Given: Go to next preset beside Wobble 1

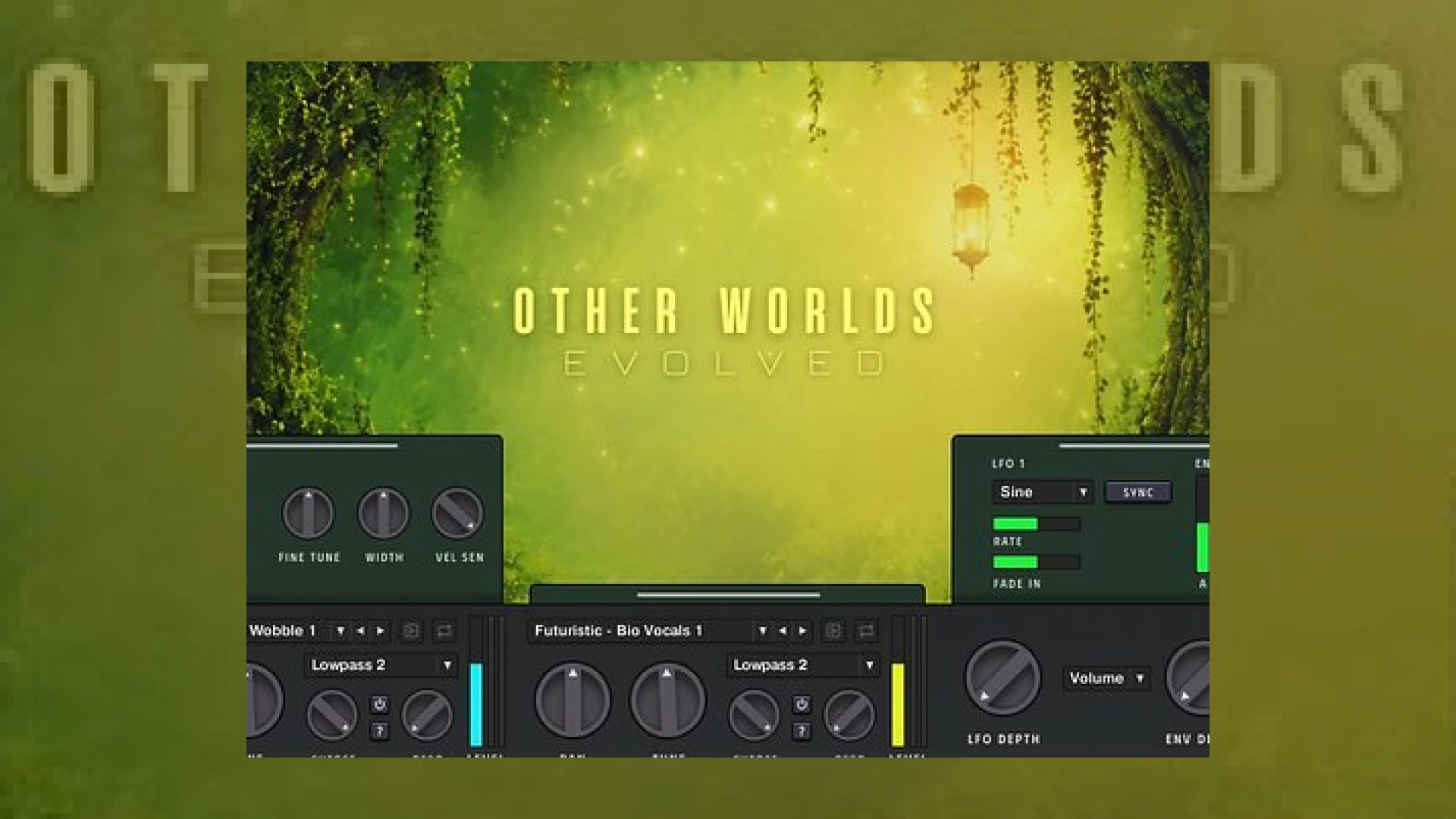Looking at the screenshot, I should click(x=381, y=630).
